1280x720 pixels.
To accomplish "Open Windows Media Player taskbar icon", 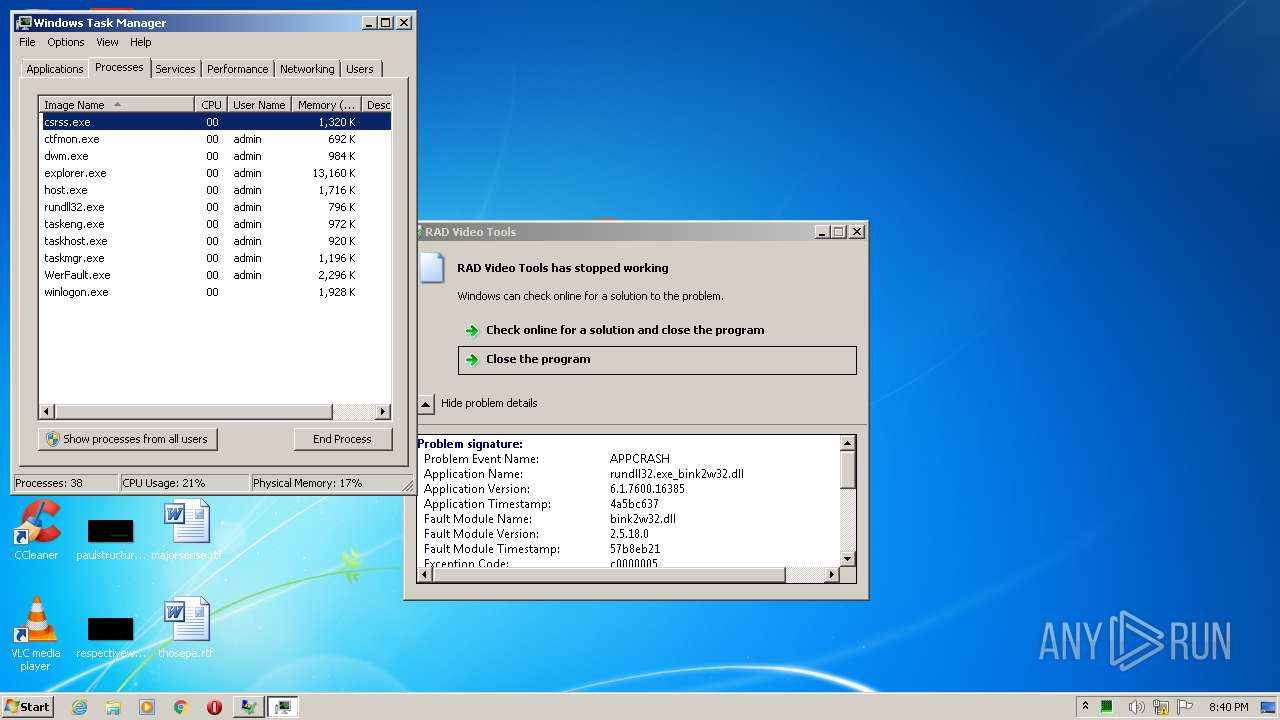I will (x=147, y=707).
